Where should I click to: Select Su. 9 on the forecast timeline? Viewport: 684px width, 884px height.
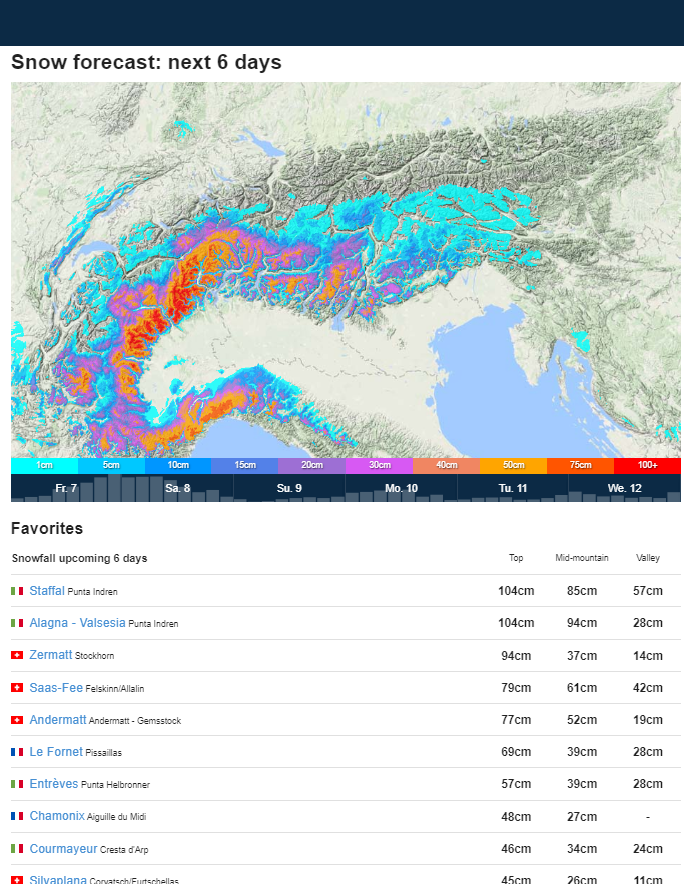pos(289,488)
